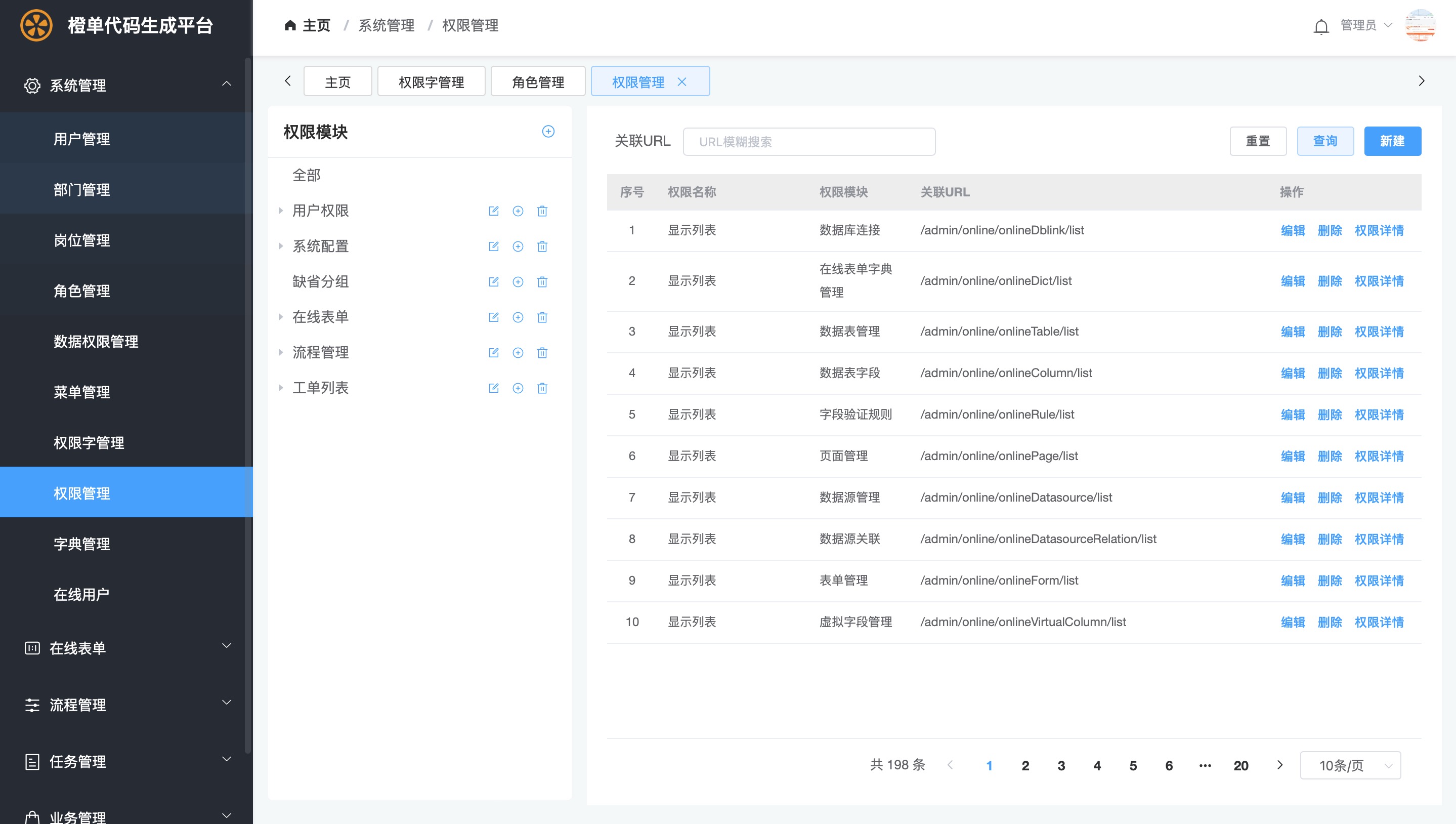Image resolution: width=1456 pixels, height=824 pixels.
Task: Edit the 缺省分组 module
Action: coord(493,282)
